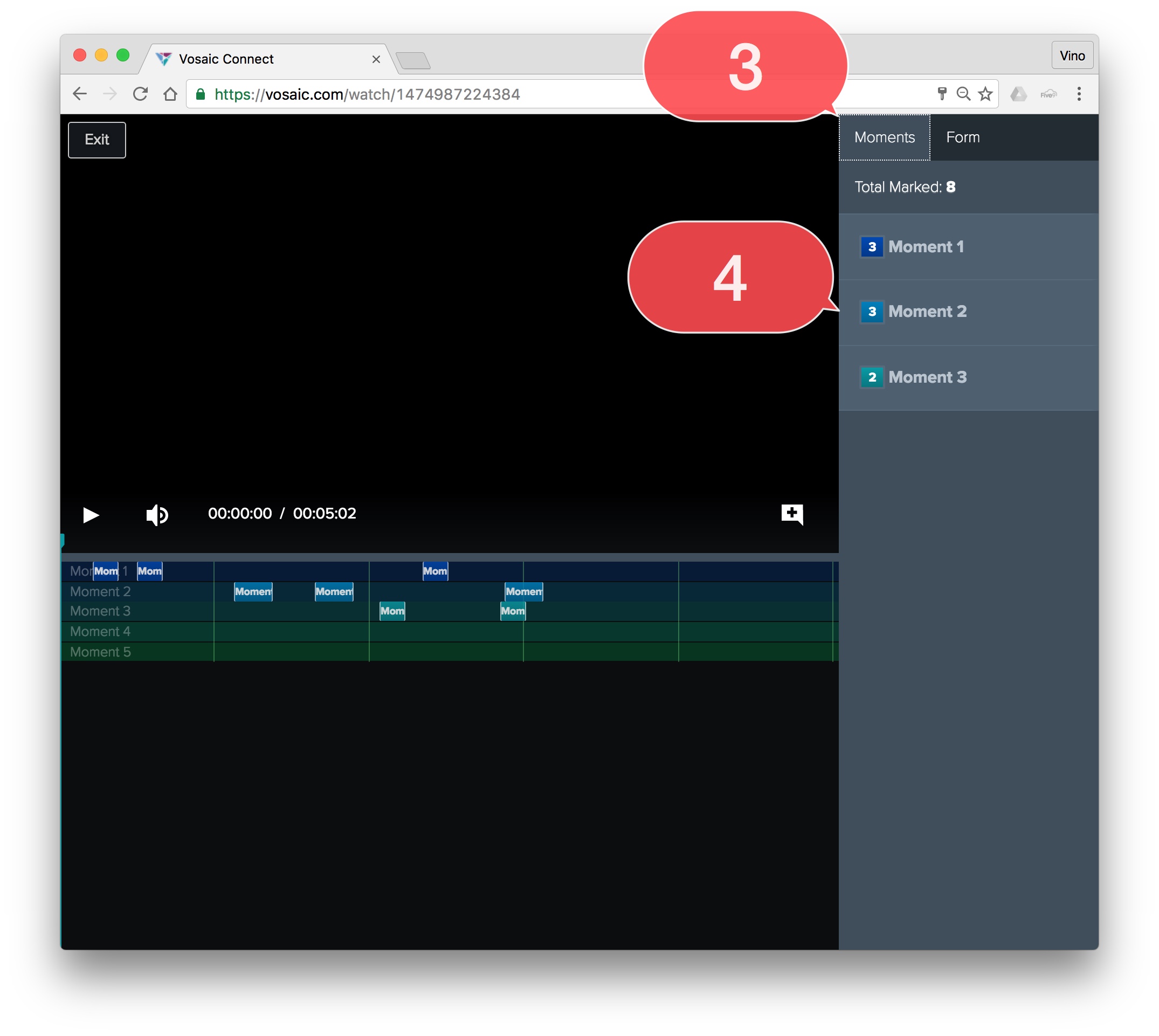Click the zoom magnifier icon in address bar
1159x1036 pixels.
tap(963, 94)
